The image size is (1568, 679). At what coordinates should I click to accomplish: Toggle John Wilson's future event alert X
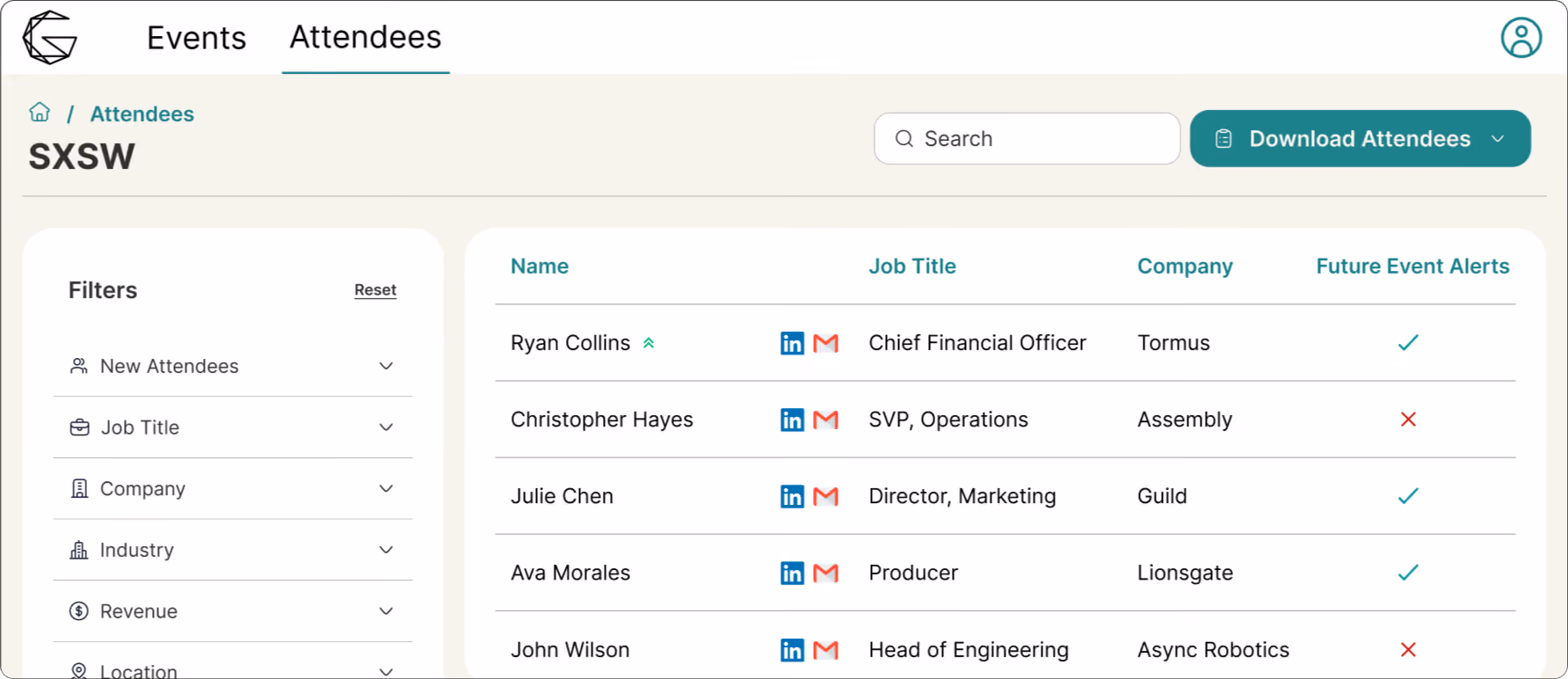1408,650
